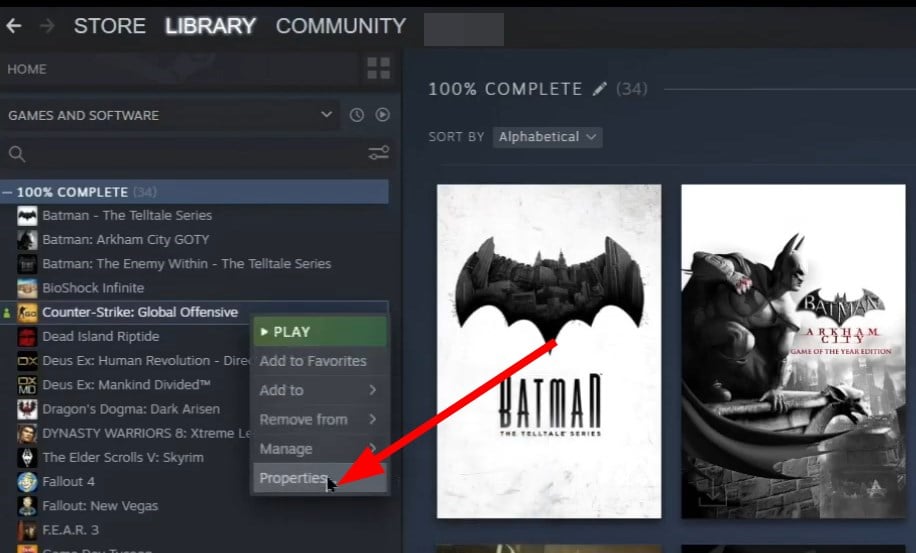Click Batman Telltale Series game icon
Image resolution: width=916 pixels, height=553 pixels.
(27, 215)
